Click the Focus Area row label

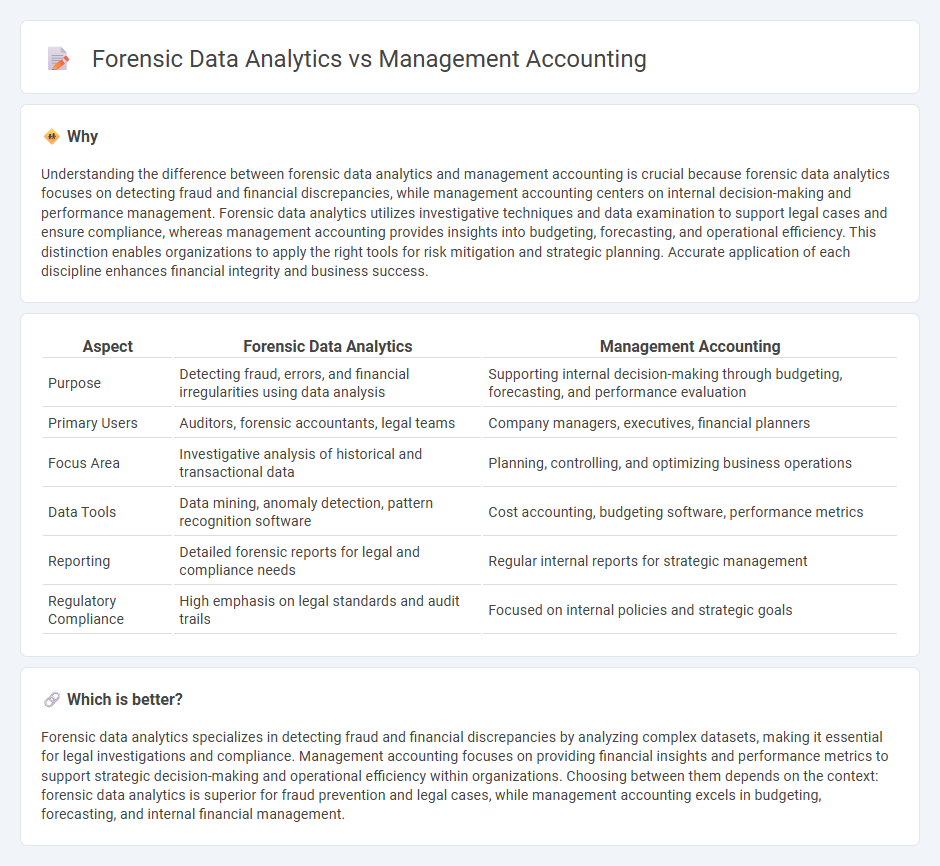pyautogui.click(x=84, y=463)
